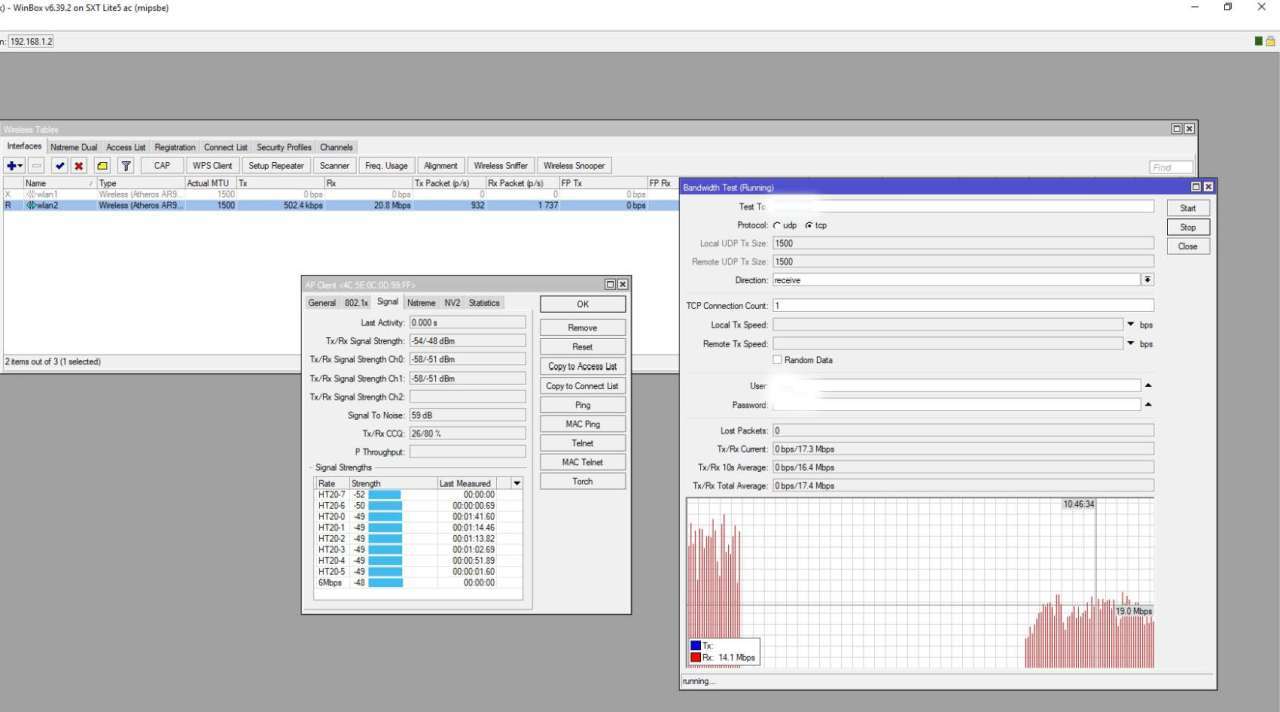This screenshot has width=1280, height=712.
Task: Select the tcp protocol radio button
Action: point(809,225)
